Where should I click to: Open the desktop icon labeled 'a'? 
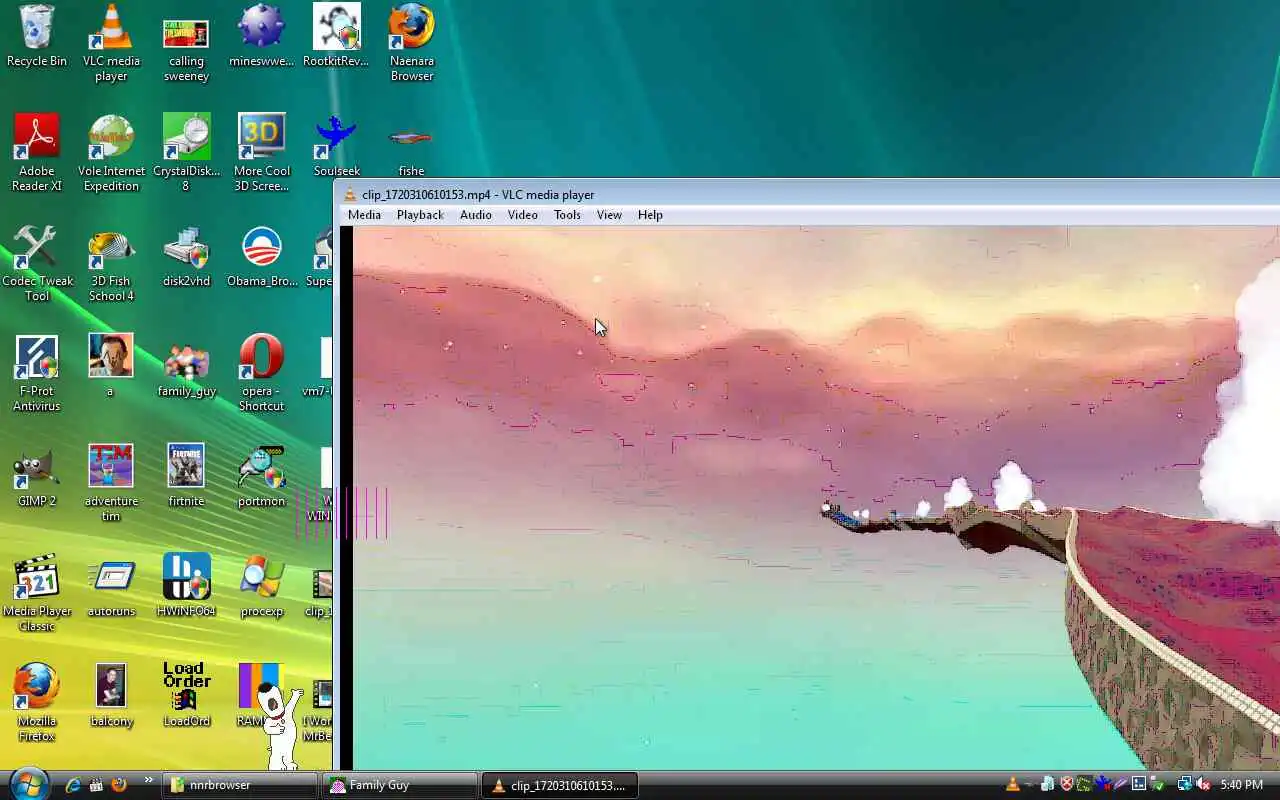pos(111,367)
